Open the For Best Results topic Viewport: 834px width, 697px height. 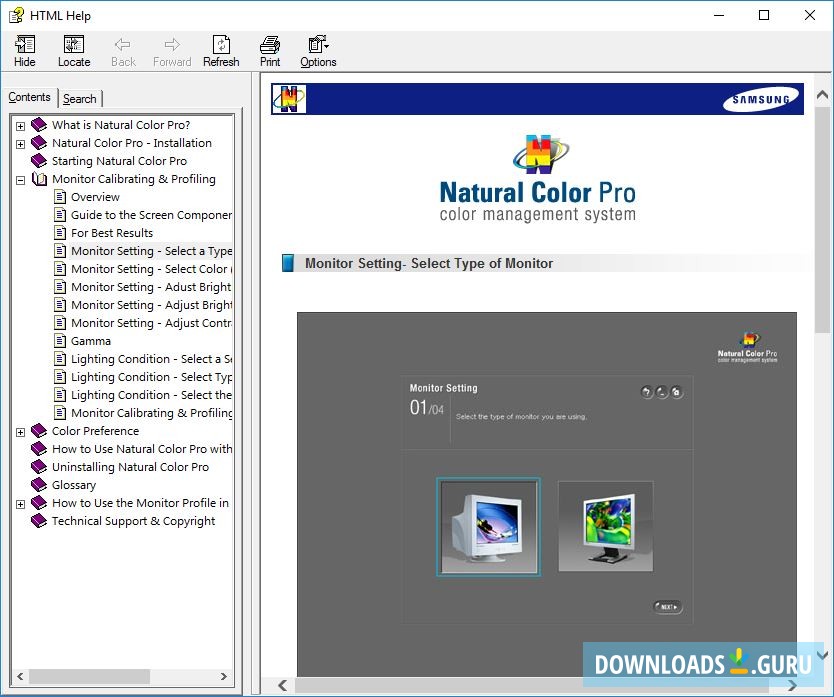[112, 233]
